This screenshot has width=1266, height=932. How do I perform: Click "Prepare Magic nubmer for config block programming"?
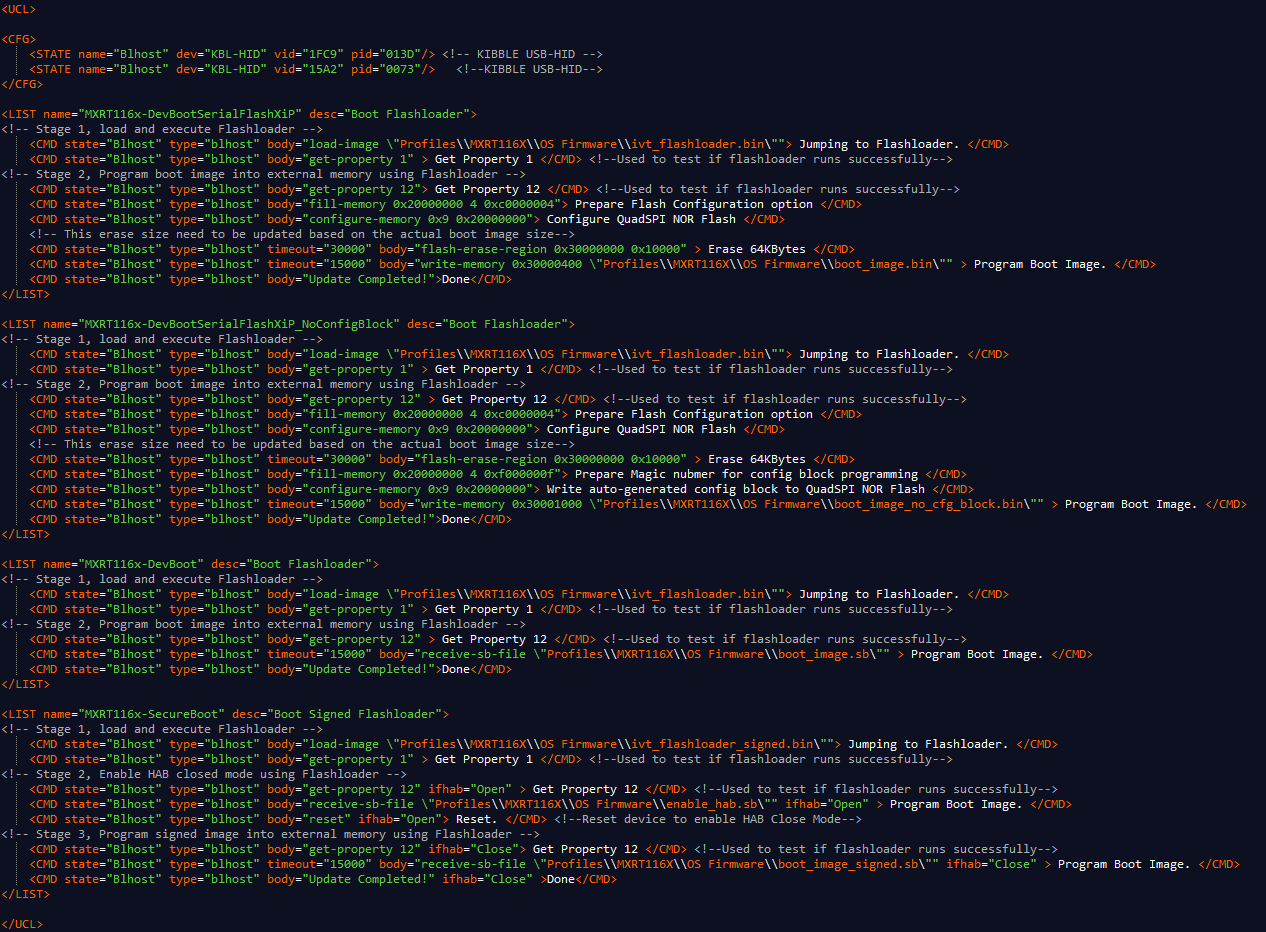pyautogui.click(x=746, y=474)
